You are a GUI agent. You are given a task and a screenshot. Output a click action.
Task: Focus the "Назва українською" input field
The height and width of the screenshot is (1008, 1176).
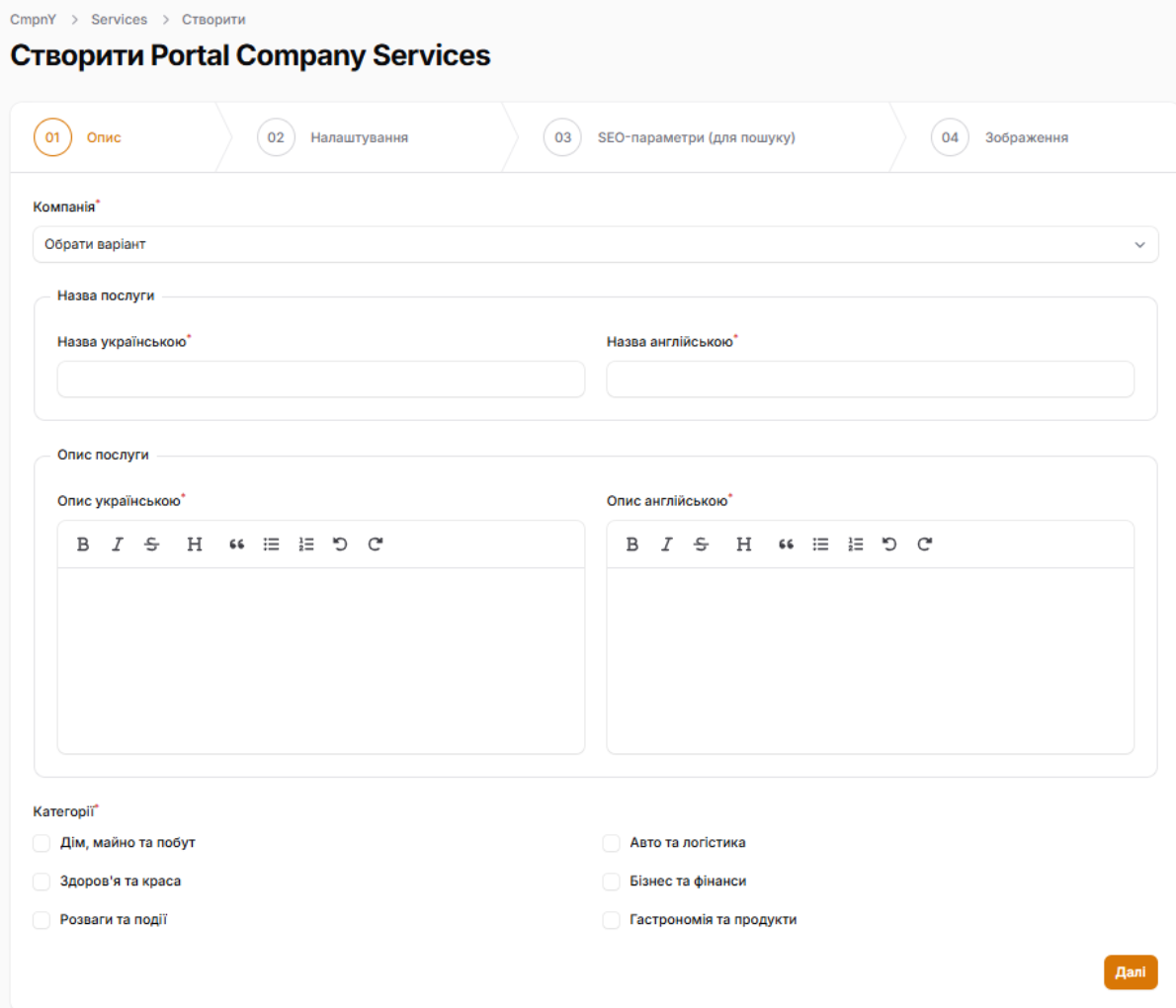[321, 379]
